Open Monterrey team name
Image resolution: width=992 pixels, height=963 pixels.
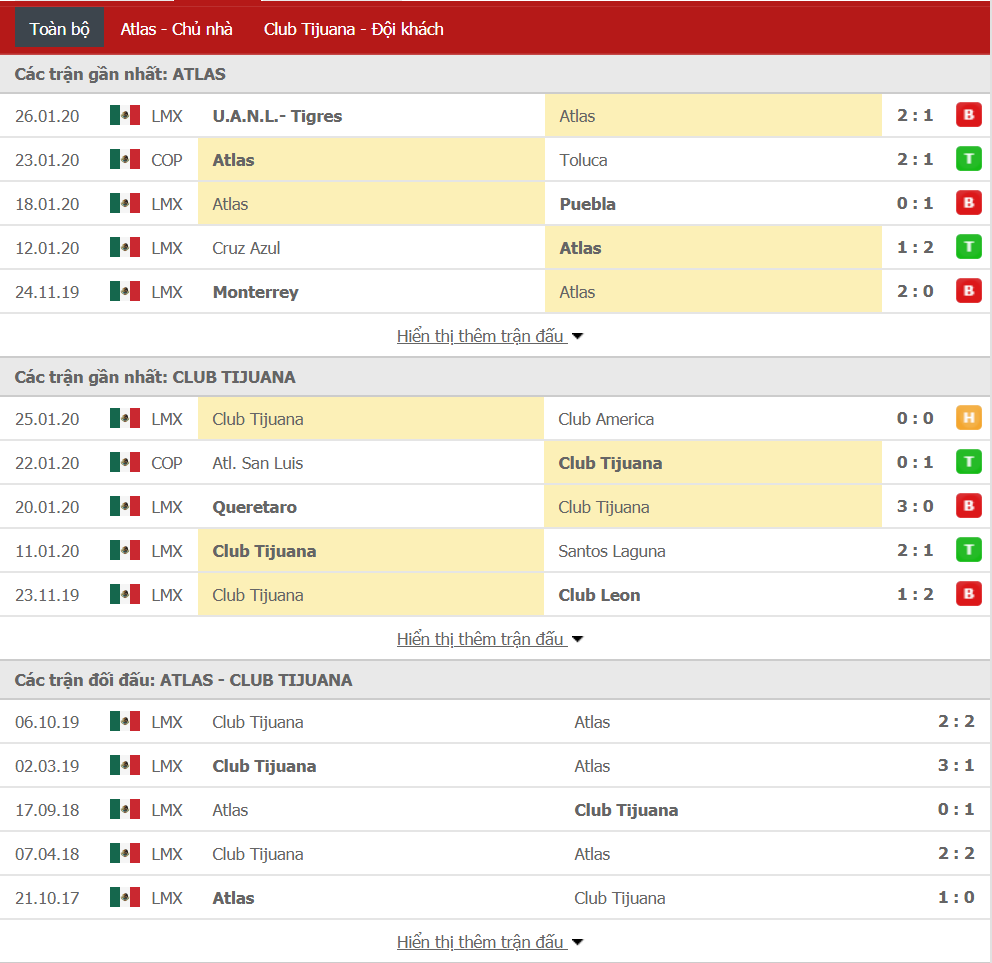tap(256, 292)
